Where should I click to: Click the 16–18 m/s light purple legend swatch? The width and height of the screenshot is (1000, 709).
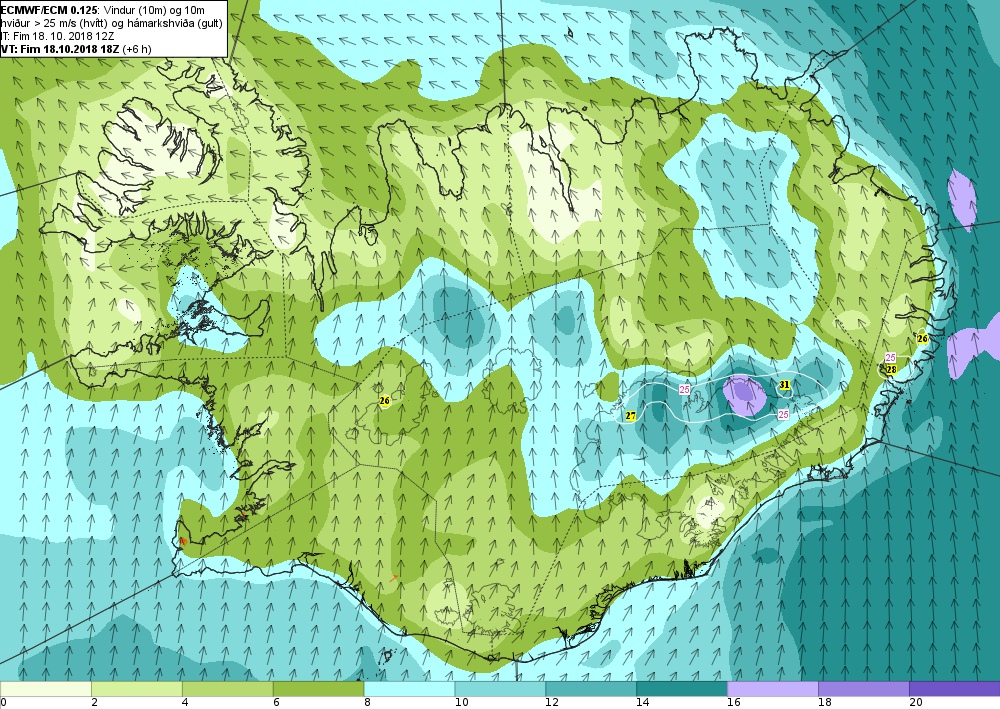[773, 689]
